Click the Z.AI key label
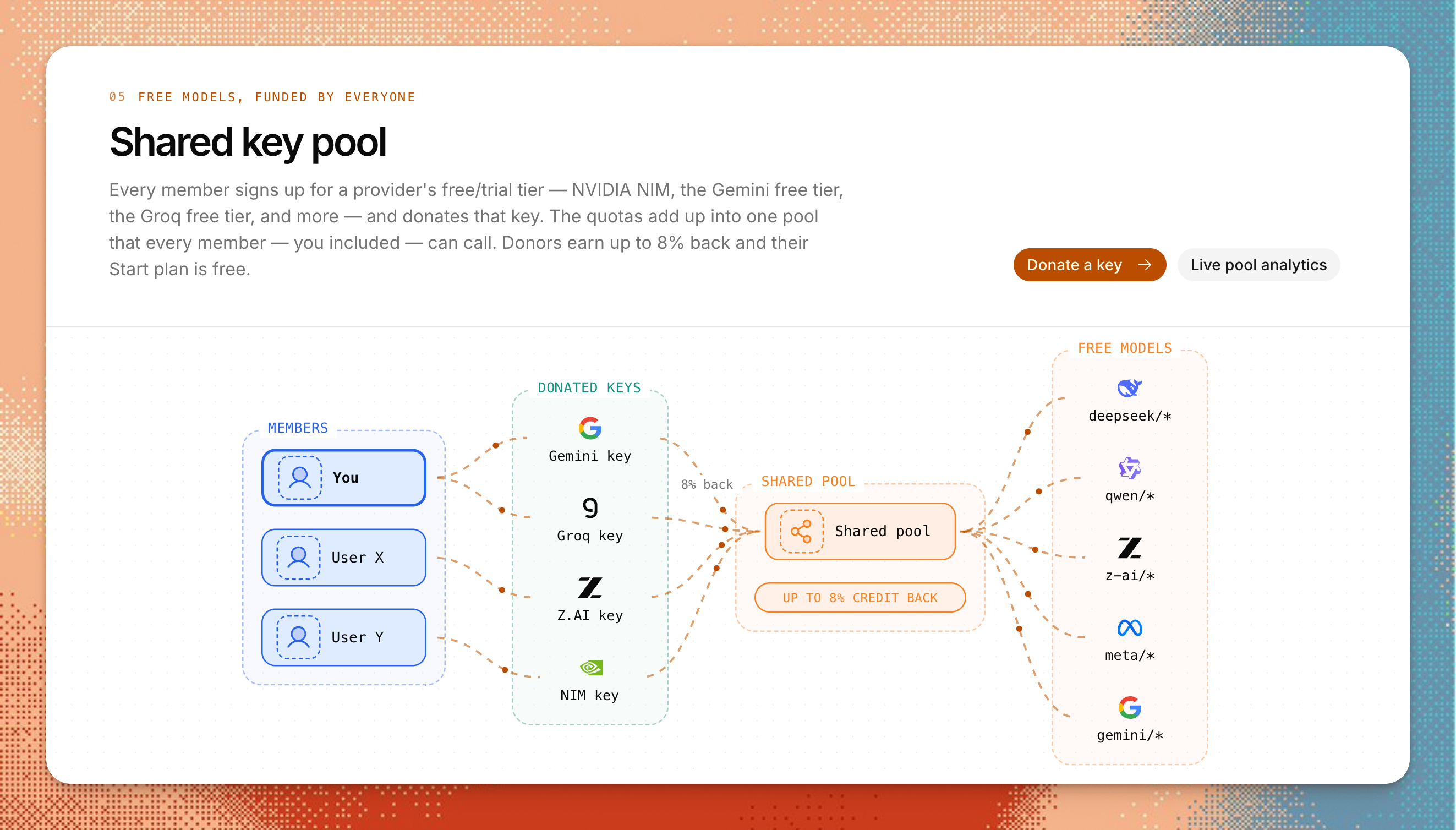The height and width of the screenshot is (830, 1456). point(590,615)
